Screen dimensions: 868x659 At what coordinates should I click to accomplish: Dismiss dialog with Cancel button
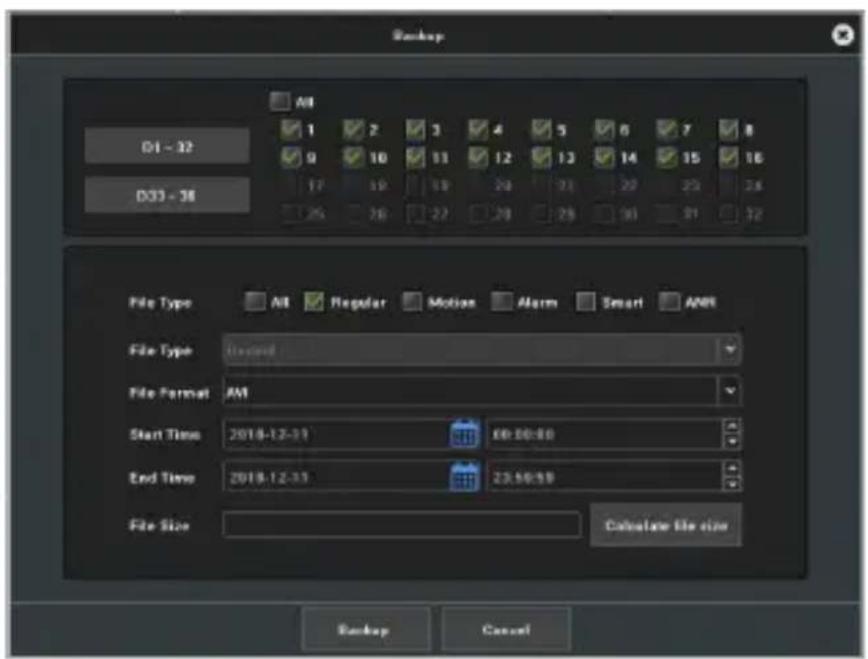[x=506, y=630]
